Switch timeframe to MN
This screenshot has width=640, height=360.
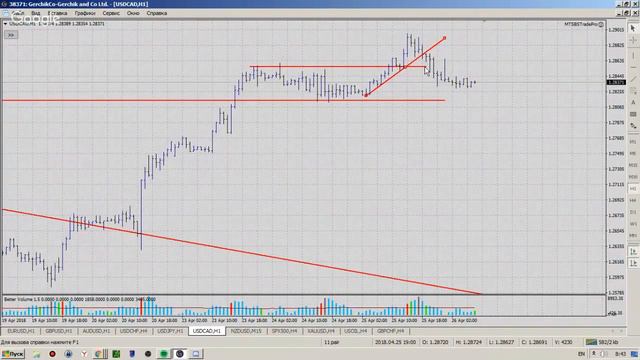(x=633, y=236)
